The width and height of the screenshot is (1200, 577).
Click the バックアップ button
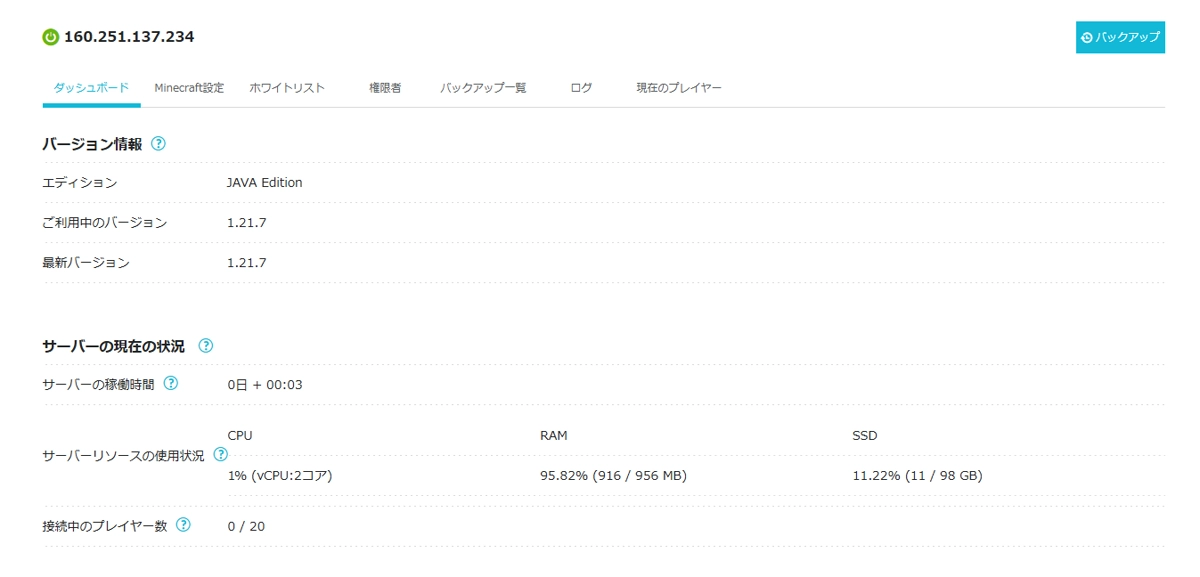point(1120,37)
